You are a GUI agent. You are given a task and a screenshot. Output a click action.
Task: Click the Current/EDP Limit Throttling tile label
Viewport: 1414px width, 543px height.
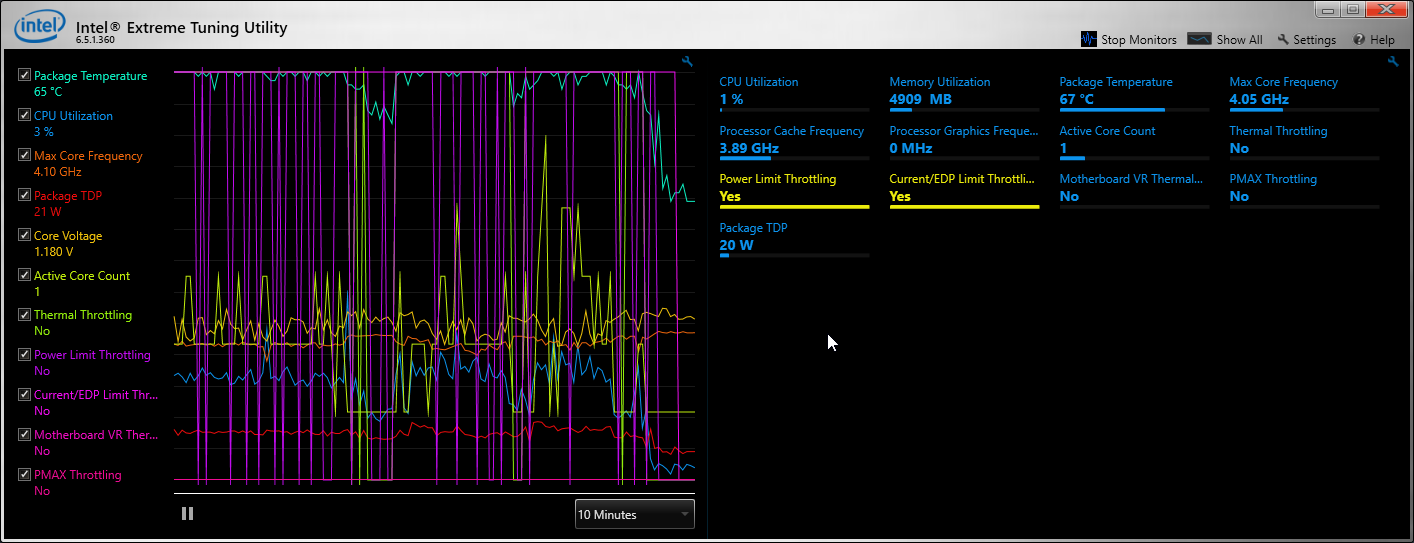(x=962, y=179)
